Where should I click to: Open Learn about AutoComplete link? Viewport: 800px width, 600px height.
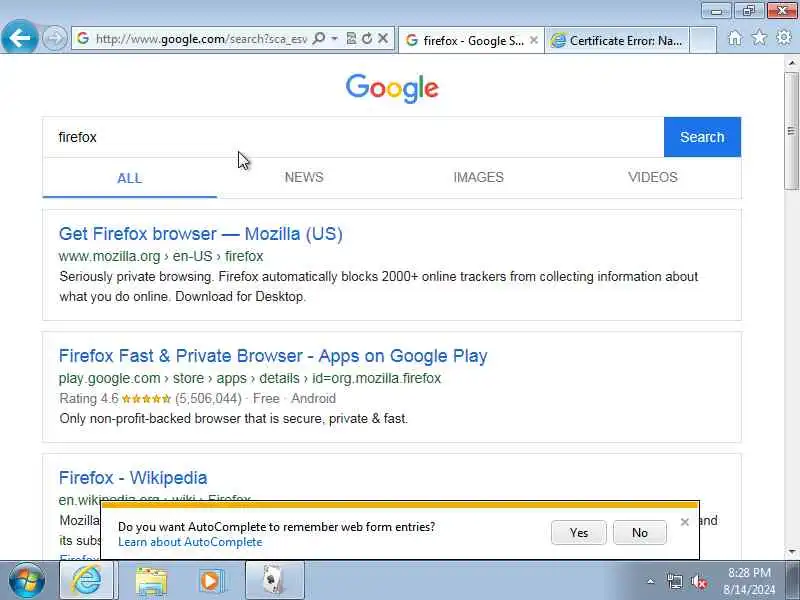[190, 542]
